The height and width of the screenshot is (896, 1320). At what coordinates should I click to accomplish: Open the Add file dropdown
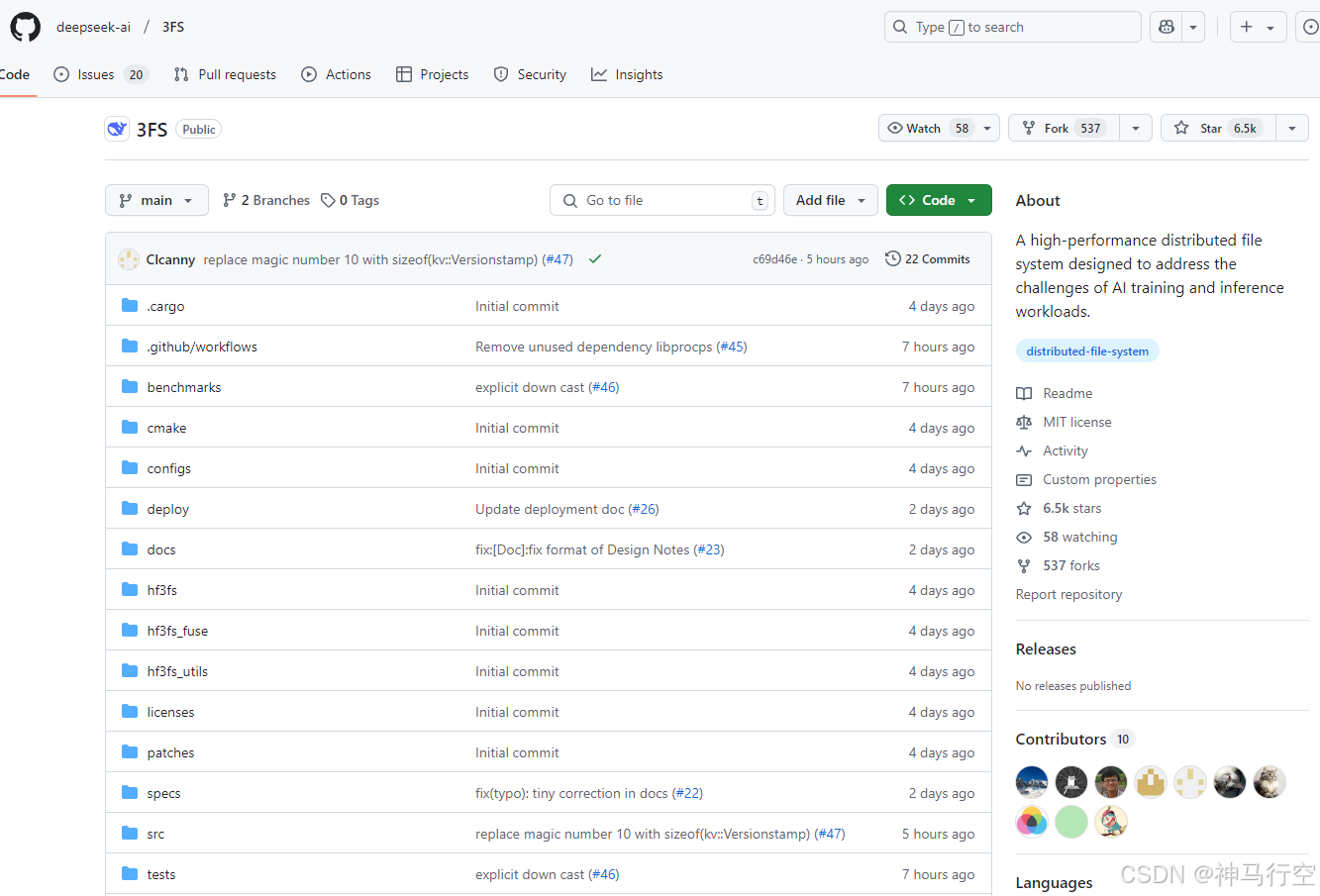click(831, 200)
